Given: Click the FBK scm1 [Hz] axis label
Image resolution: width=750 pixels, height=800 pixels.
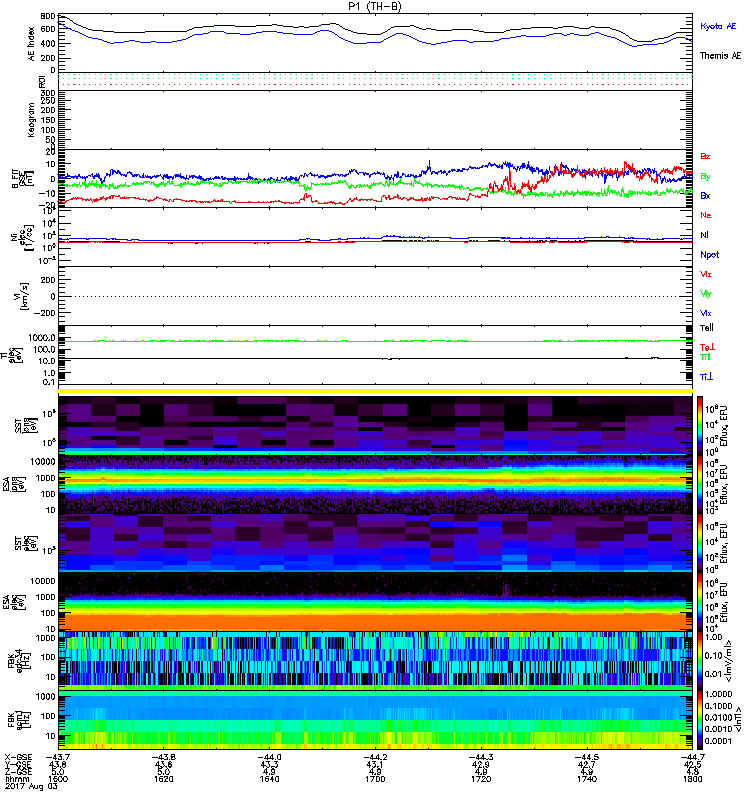Looking at the screenshot, I should pos(17,719).
